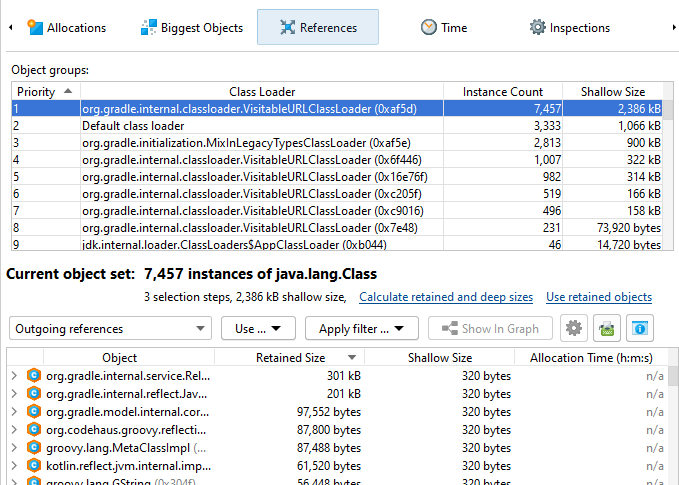The width and height of the screenshot is (679, 485).
Task: Expand the org.gradle.internal.service.Rel... node
Action: pos(14,375)
